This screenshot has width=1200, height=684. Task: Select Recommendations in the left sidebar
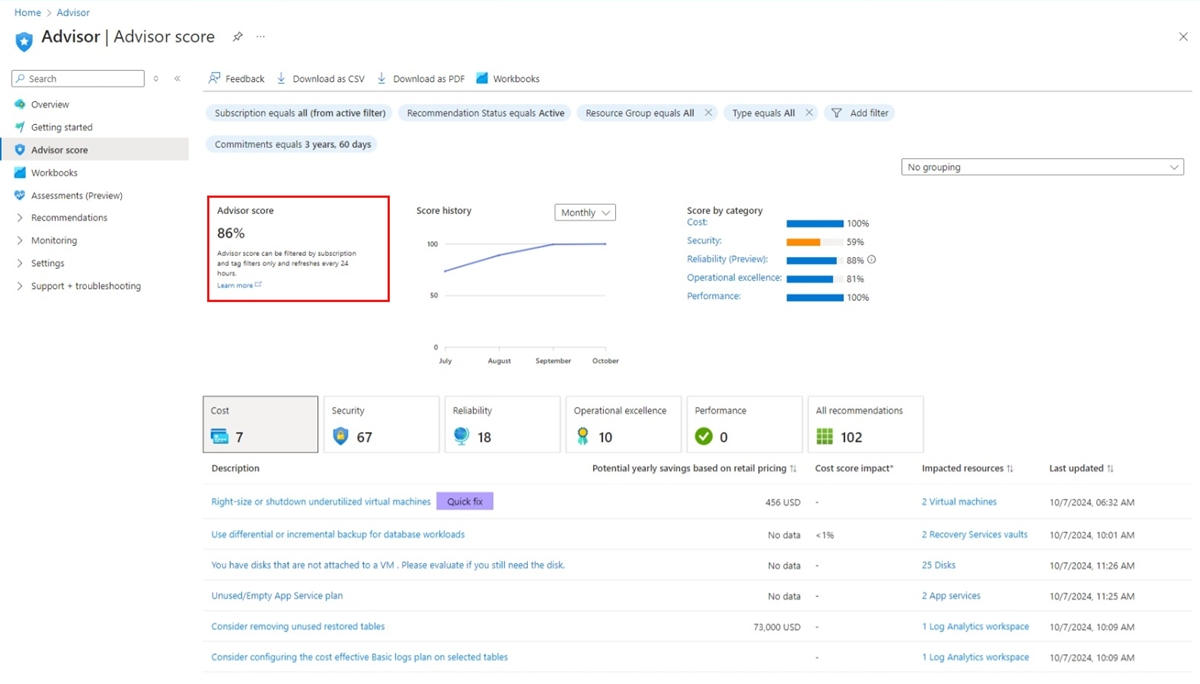click(68, 217)
